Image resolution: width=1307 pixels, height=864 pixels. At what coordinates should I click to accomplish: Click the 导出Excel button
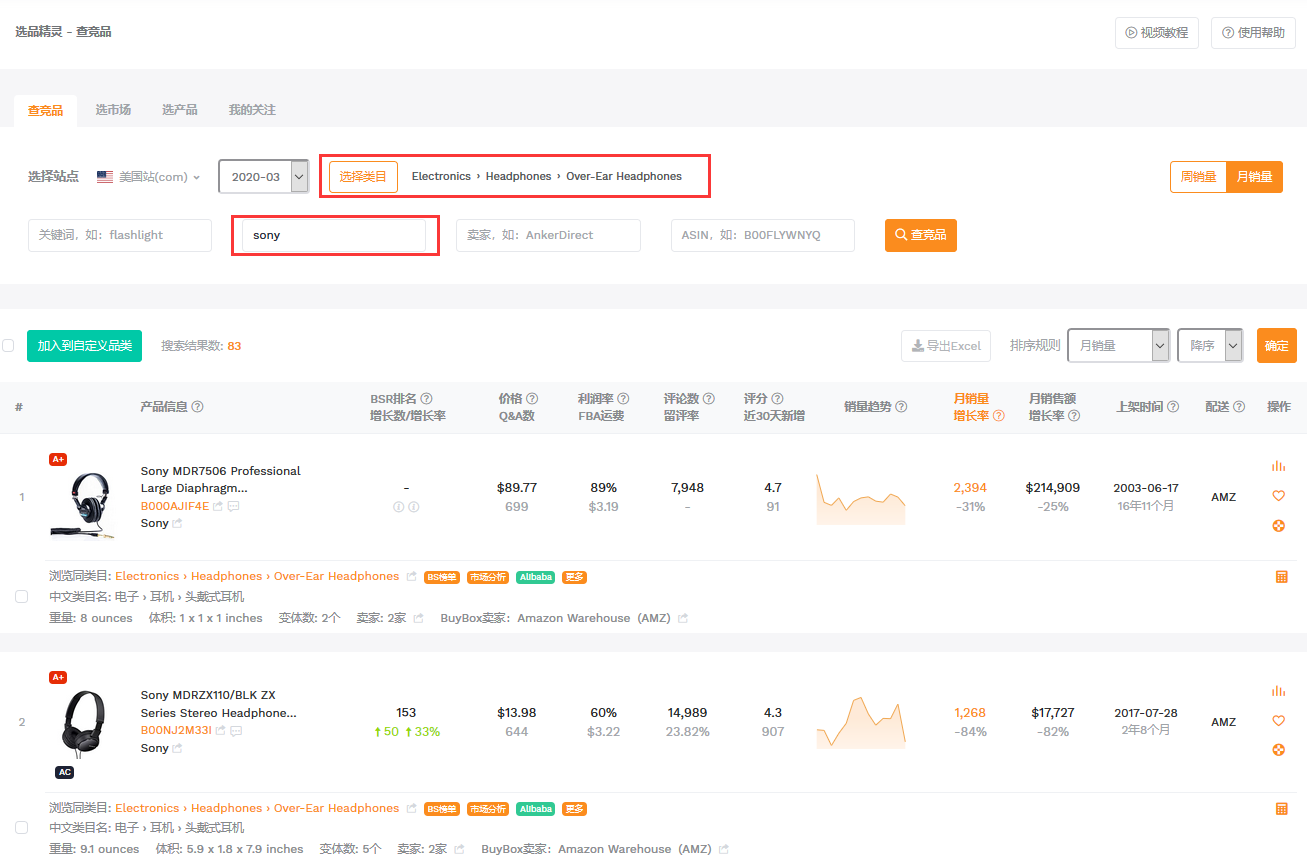(x=946, y=346)
